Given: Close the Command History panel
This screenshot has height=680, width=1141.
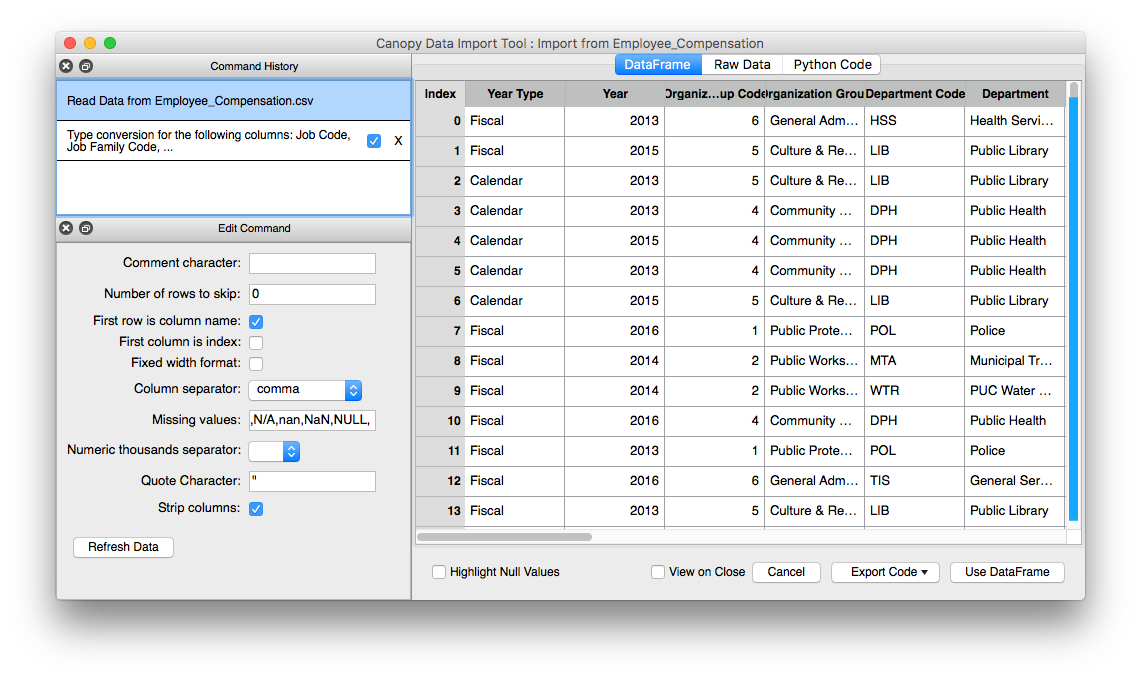Looking at the screenshot, I should tap(66, 66).
